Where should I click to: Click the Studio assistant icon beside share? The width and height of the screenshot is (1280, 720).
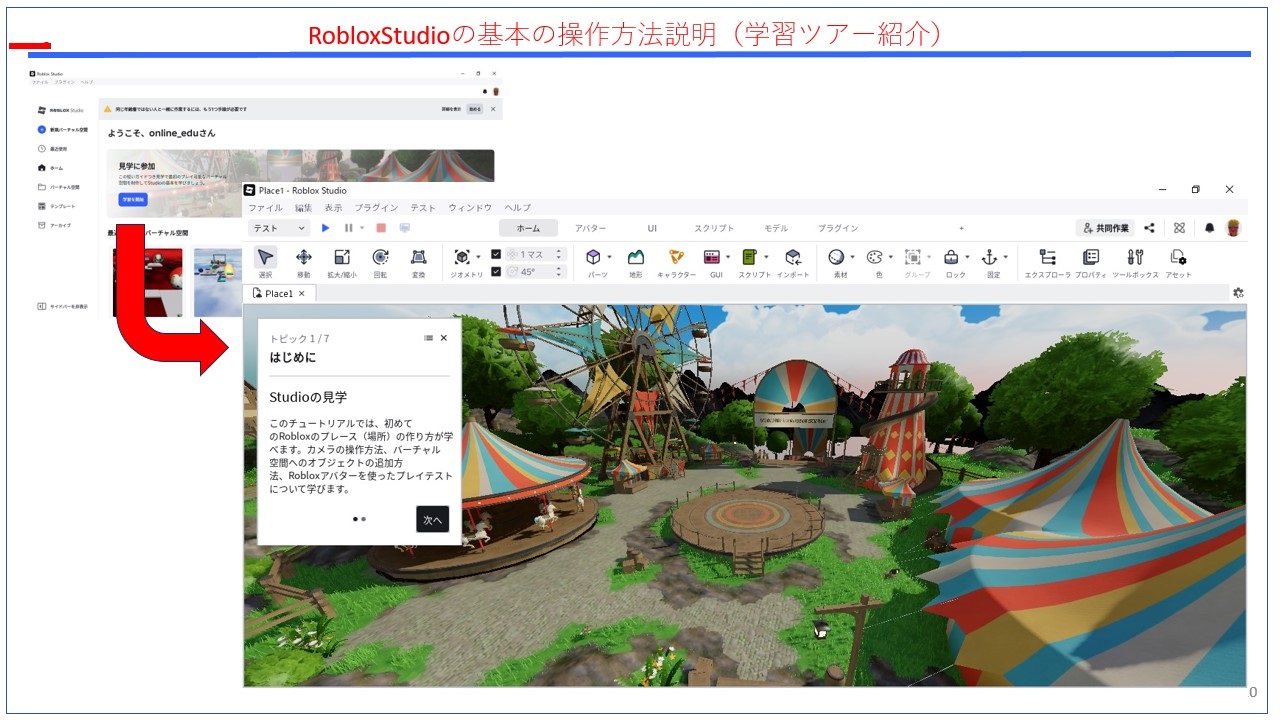click(1180, 228)
